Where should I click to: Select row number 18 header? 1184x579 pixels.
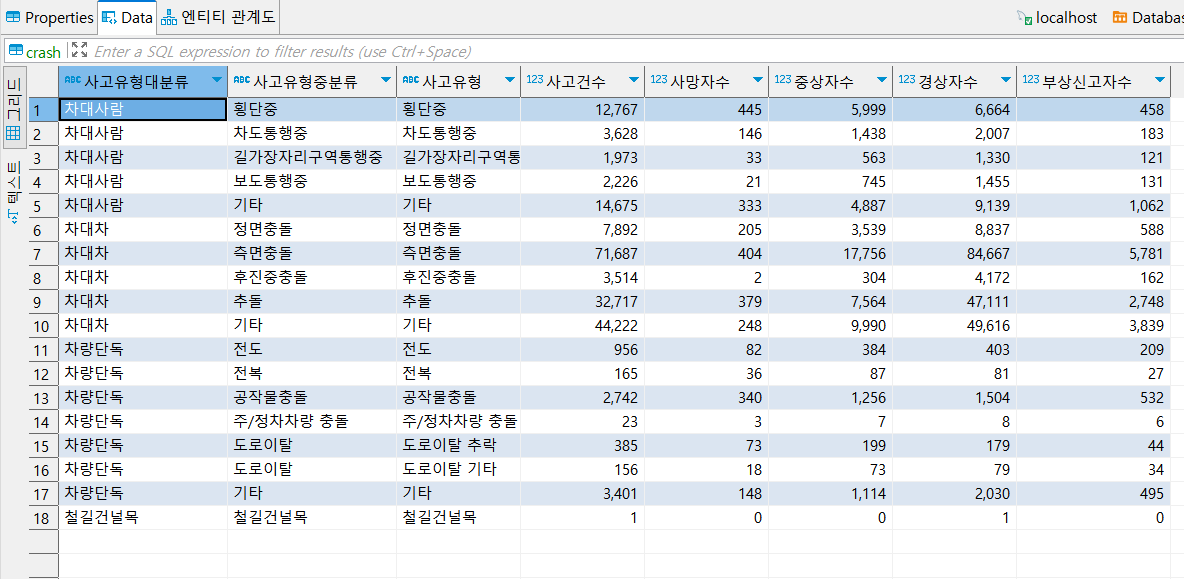pyautogui.click(x=43, y=518)
